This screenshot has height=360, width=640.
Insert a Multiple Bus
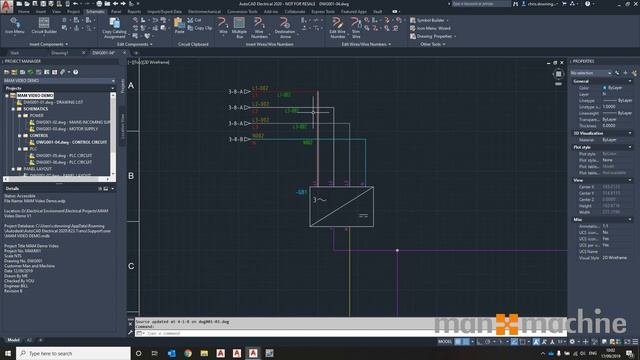click(x=239, y=28)
